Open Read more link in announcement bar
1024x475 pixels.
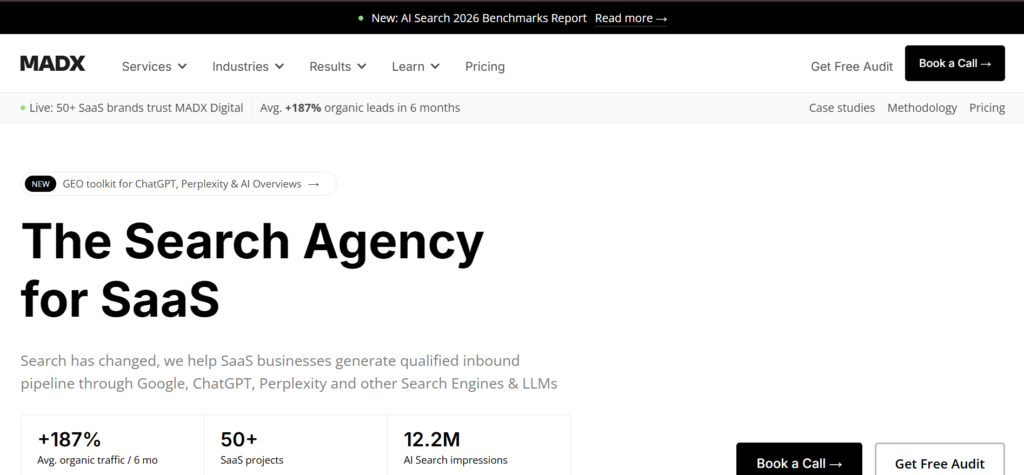click(x=631, y=18)
